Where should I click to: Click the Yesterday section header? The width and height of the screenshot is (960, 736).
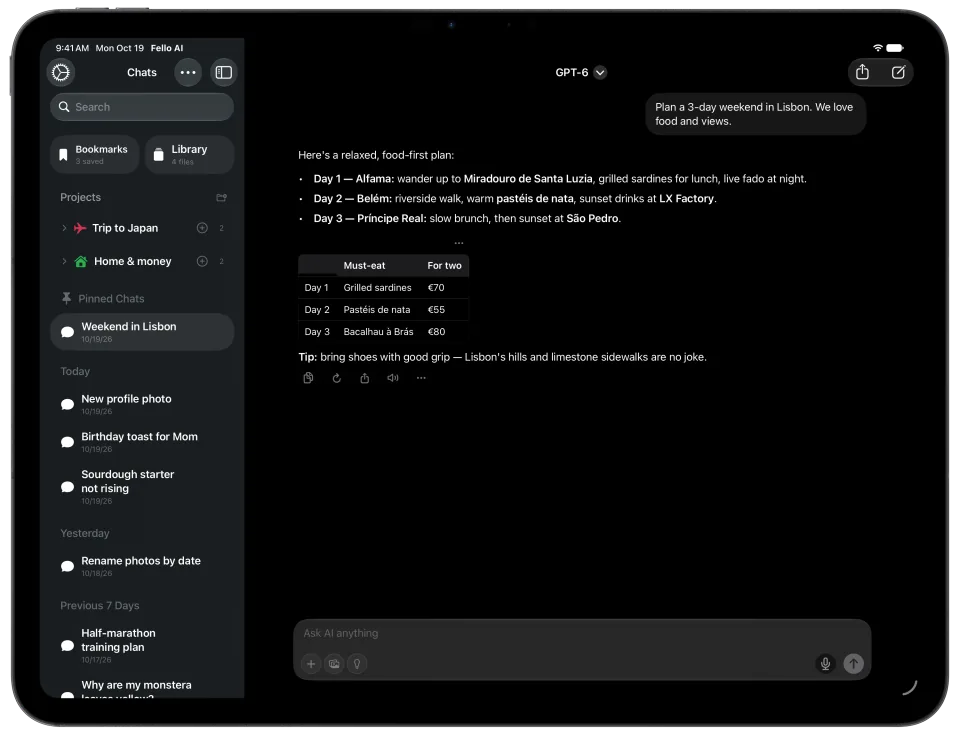pos(84,533)
